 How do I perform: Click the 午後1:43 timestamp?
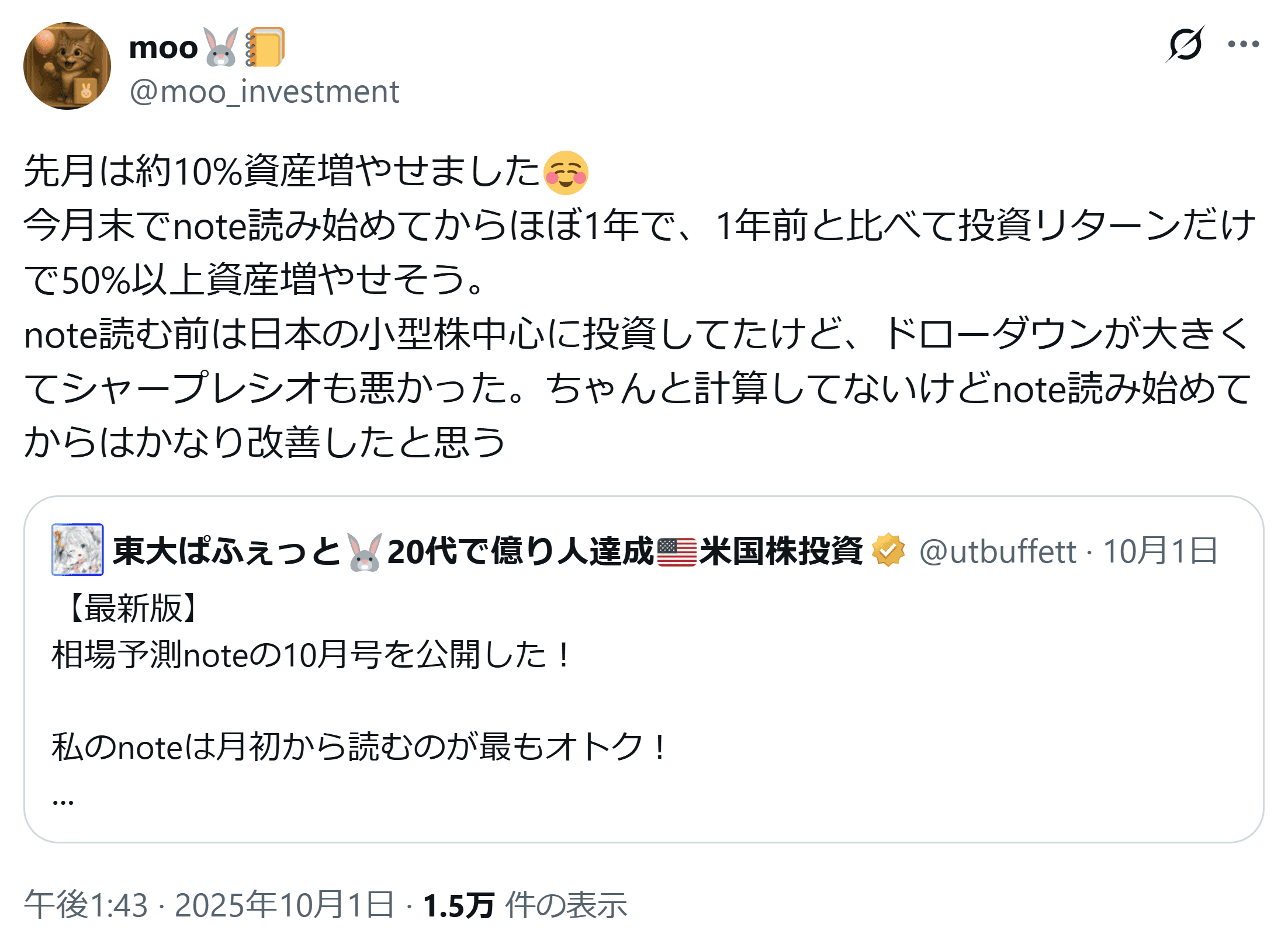[86, 905]
